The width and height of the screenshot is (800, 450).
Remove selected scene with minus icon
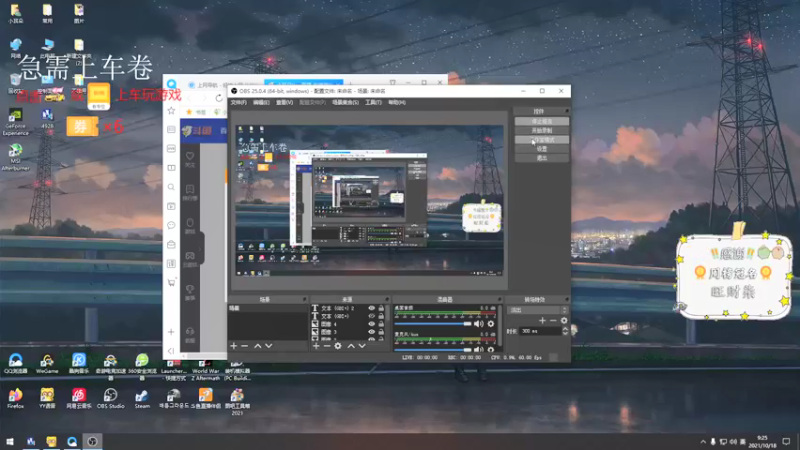pyautogui.click(x=245, y=346)
